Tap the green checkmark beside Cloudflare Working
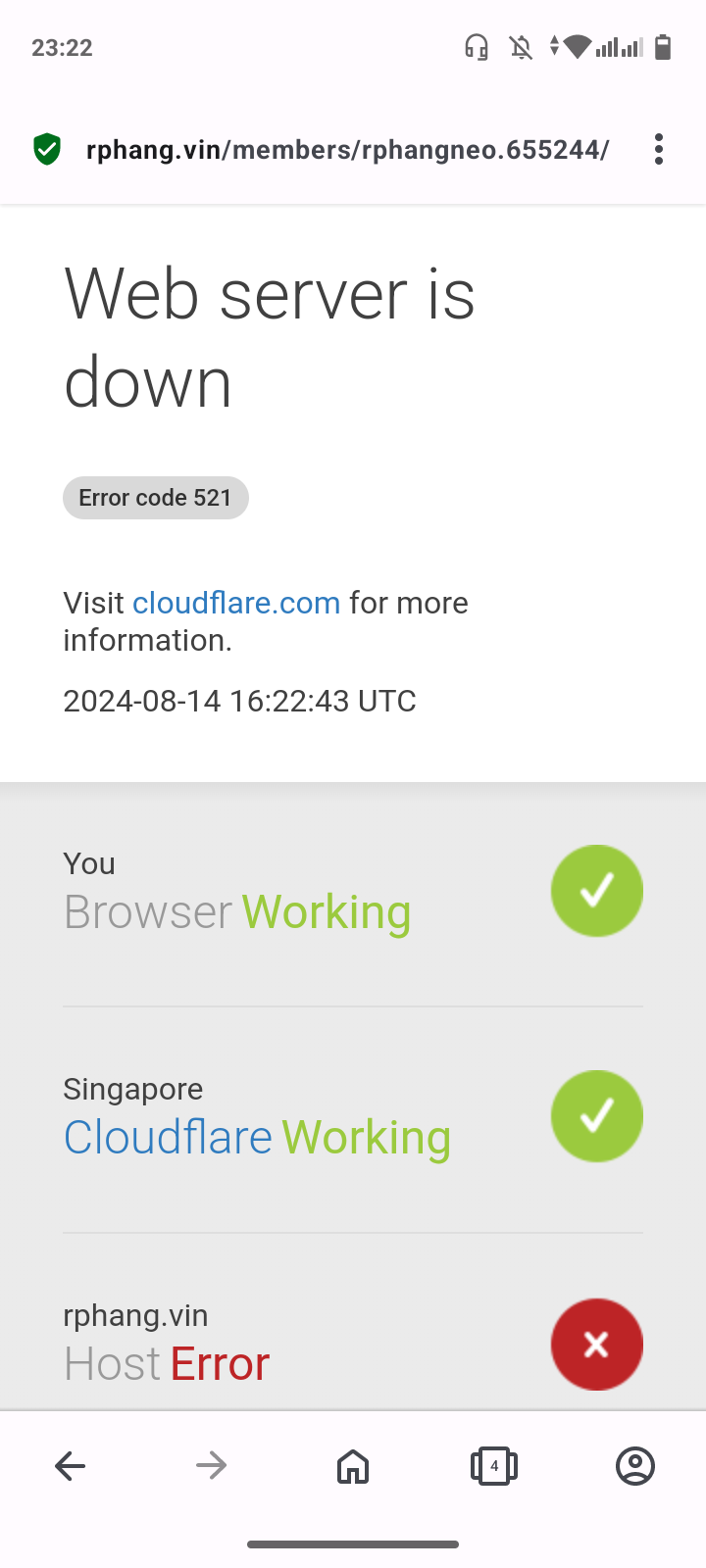 (597, 1116)
